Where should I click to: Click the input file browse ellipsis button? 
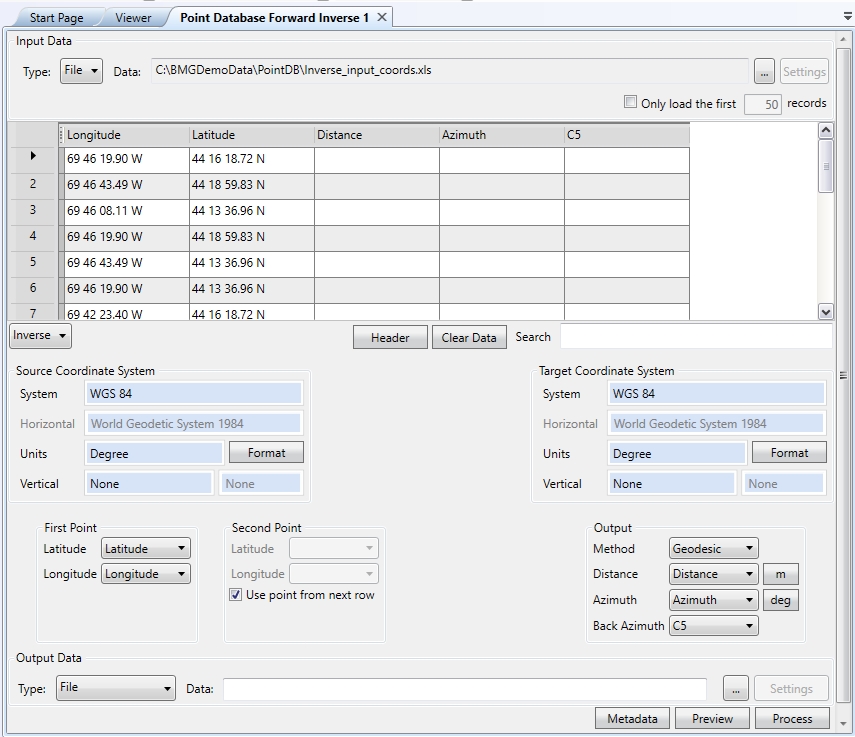764,72
